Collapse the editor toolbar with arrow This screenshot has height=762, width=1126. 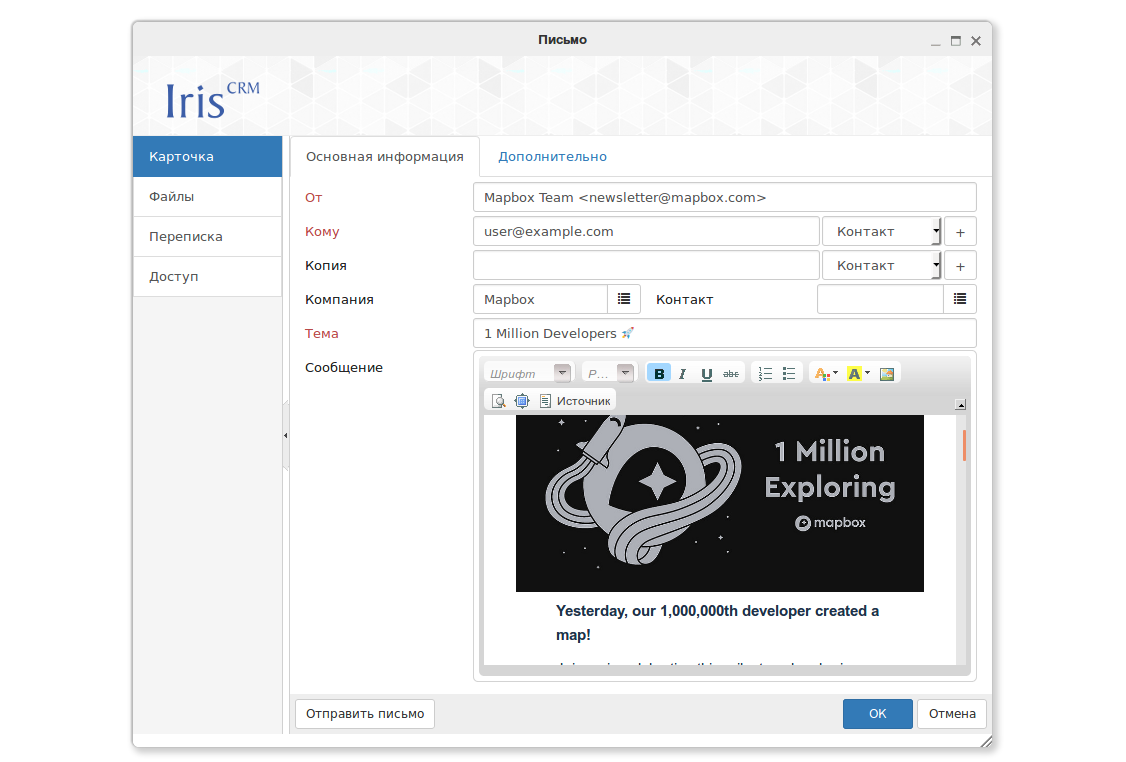(x=960, y=404)
